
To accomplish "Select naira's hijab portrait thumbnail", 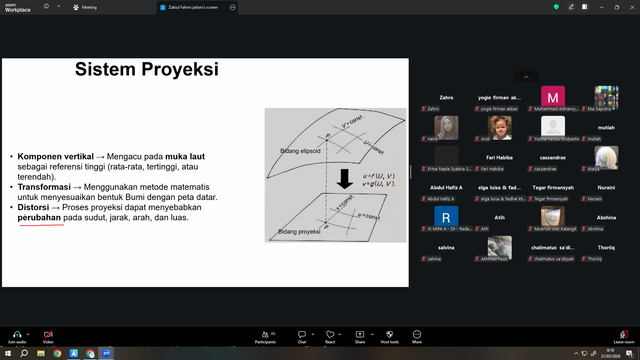I will [446, 127].
